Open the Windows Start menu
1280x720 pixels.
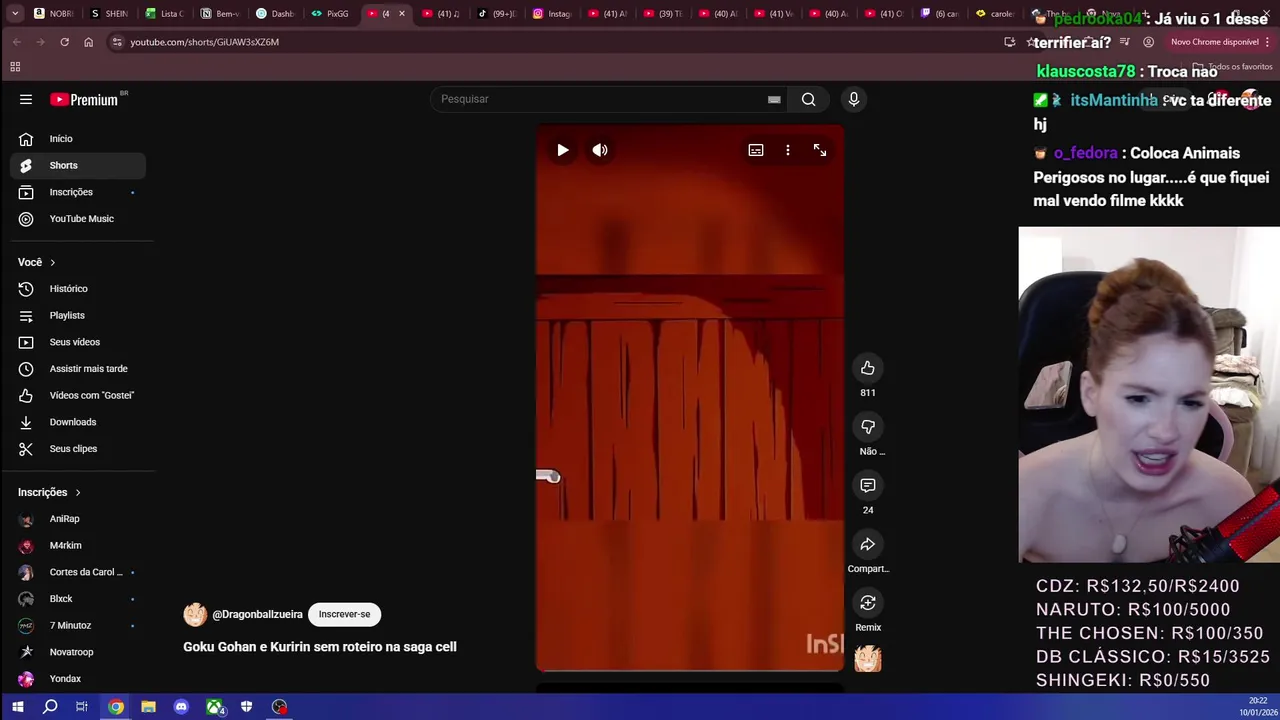[17, 707]
